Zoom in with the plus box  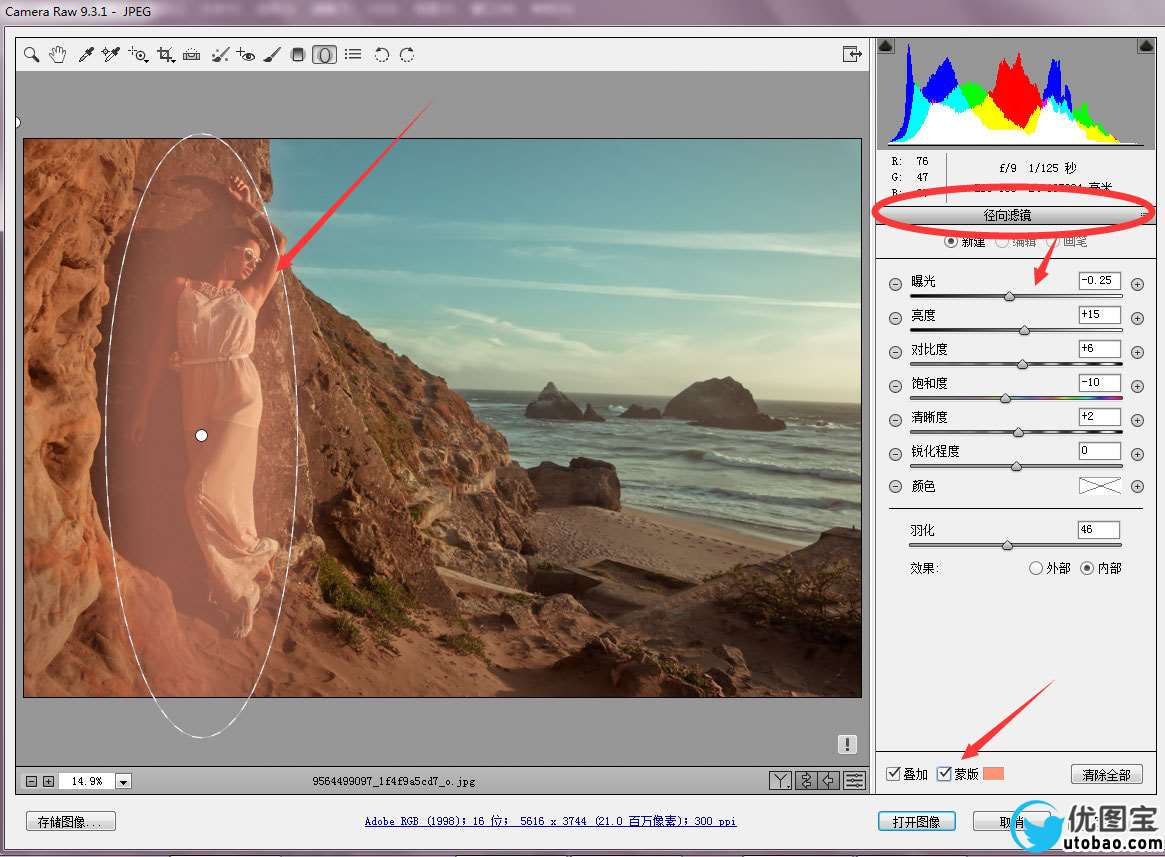48,781
